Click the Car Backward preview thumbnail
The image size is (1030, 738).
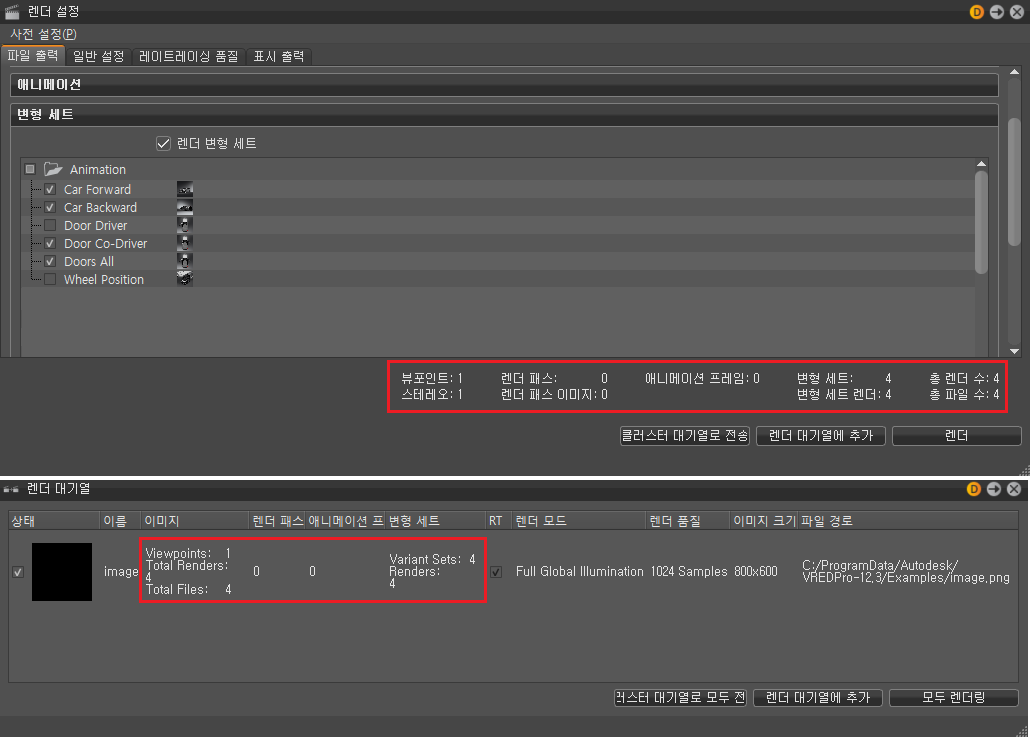tap(185, 207)
